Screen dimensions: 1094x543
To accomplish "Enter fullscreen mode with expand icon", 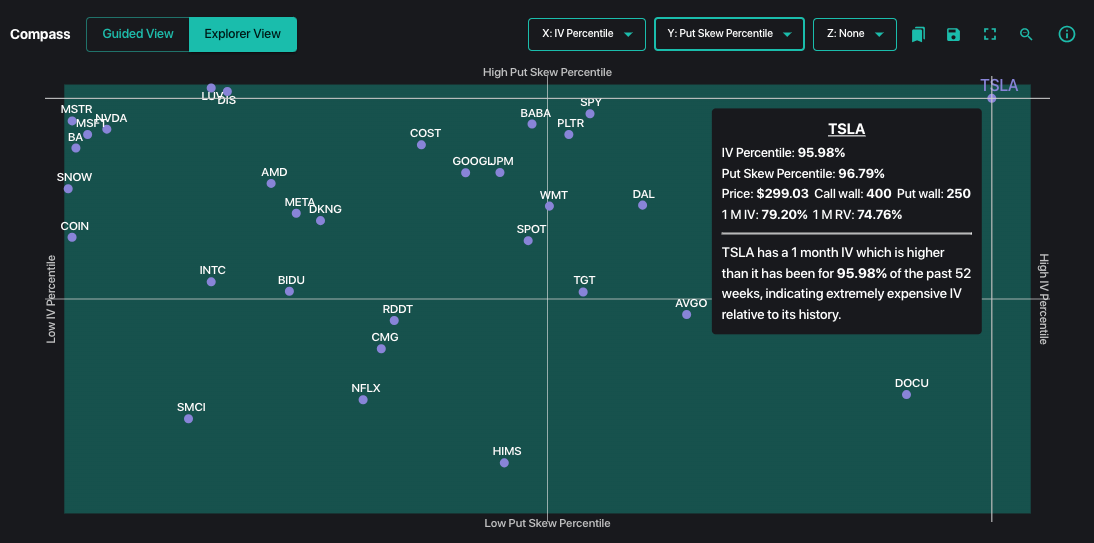I will tap(989, 34).
